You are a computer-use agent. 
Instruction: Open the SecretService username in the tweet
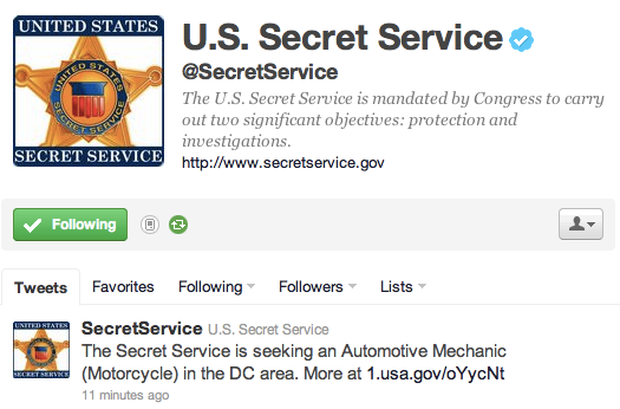(x=142, y=329)
